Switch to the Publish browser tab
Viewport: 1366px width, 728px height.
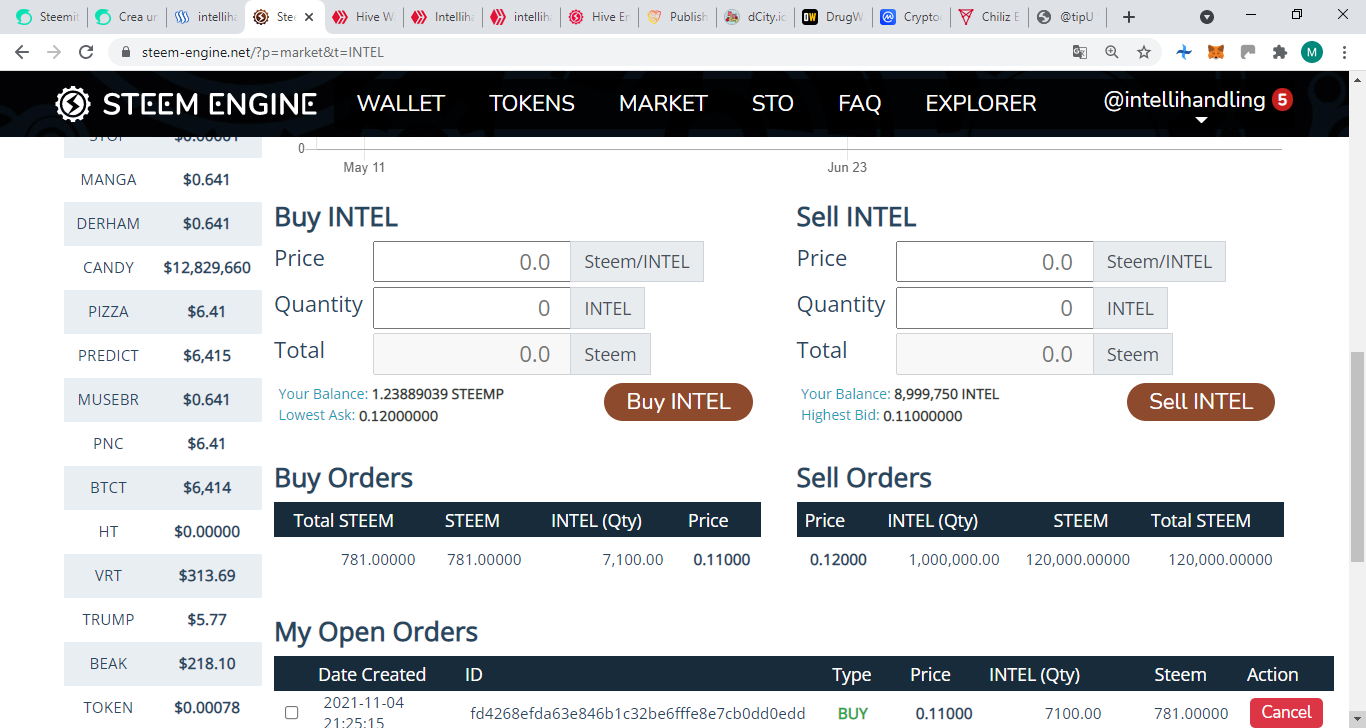click(678, 17)
